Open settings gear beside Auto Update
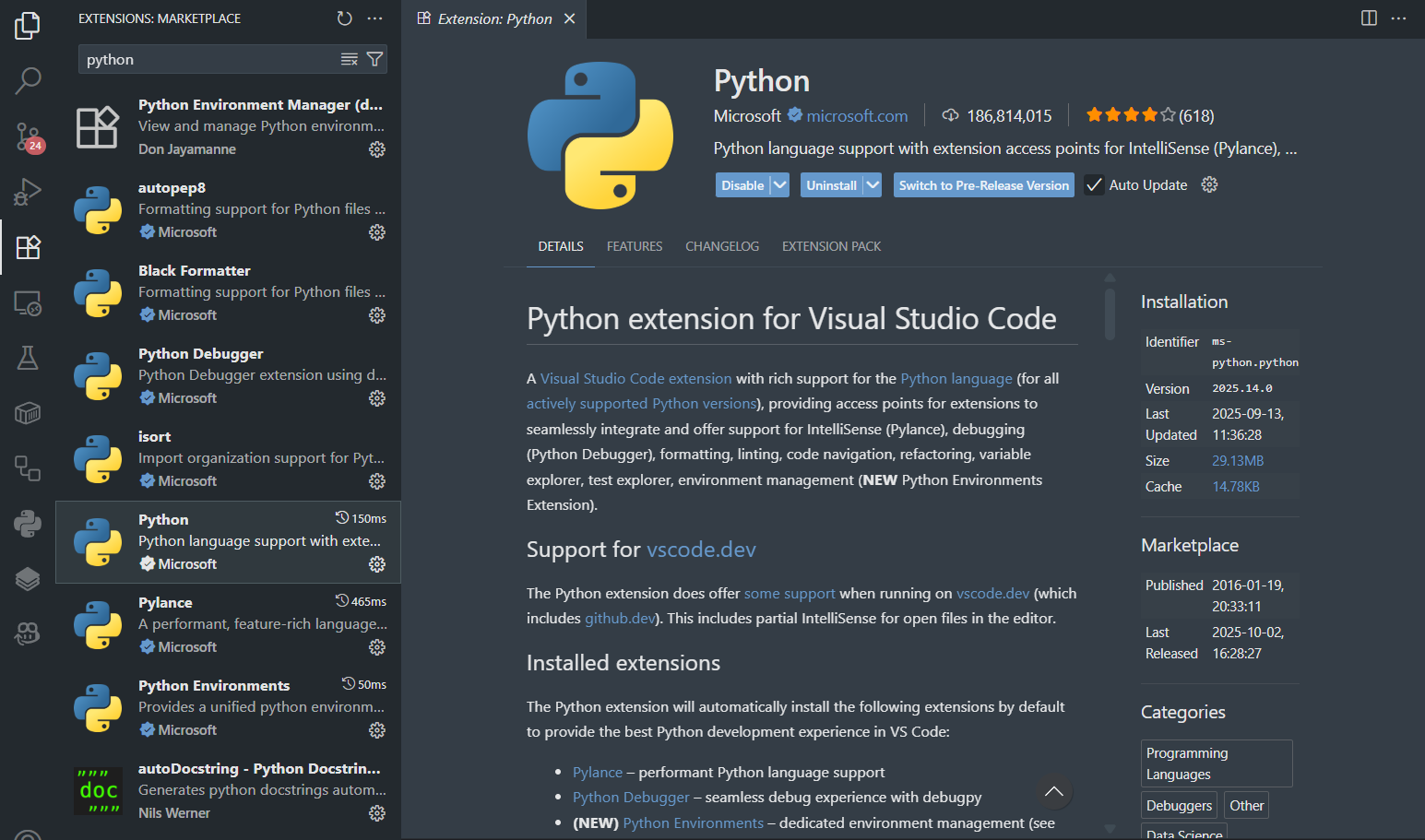The height and width of the screenshot is (840, 1425). [x=1210, y=185]
